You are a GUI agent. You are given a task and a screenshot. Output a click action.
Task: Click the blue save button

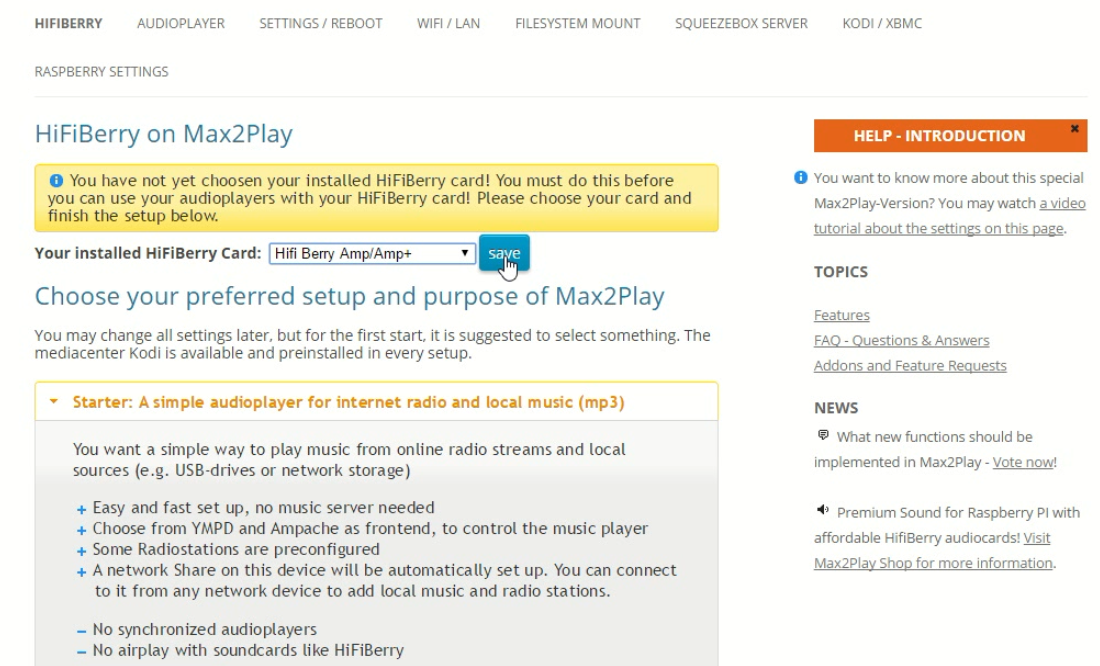504,253
